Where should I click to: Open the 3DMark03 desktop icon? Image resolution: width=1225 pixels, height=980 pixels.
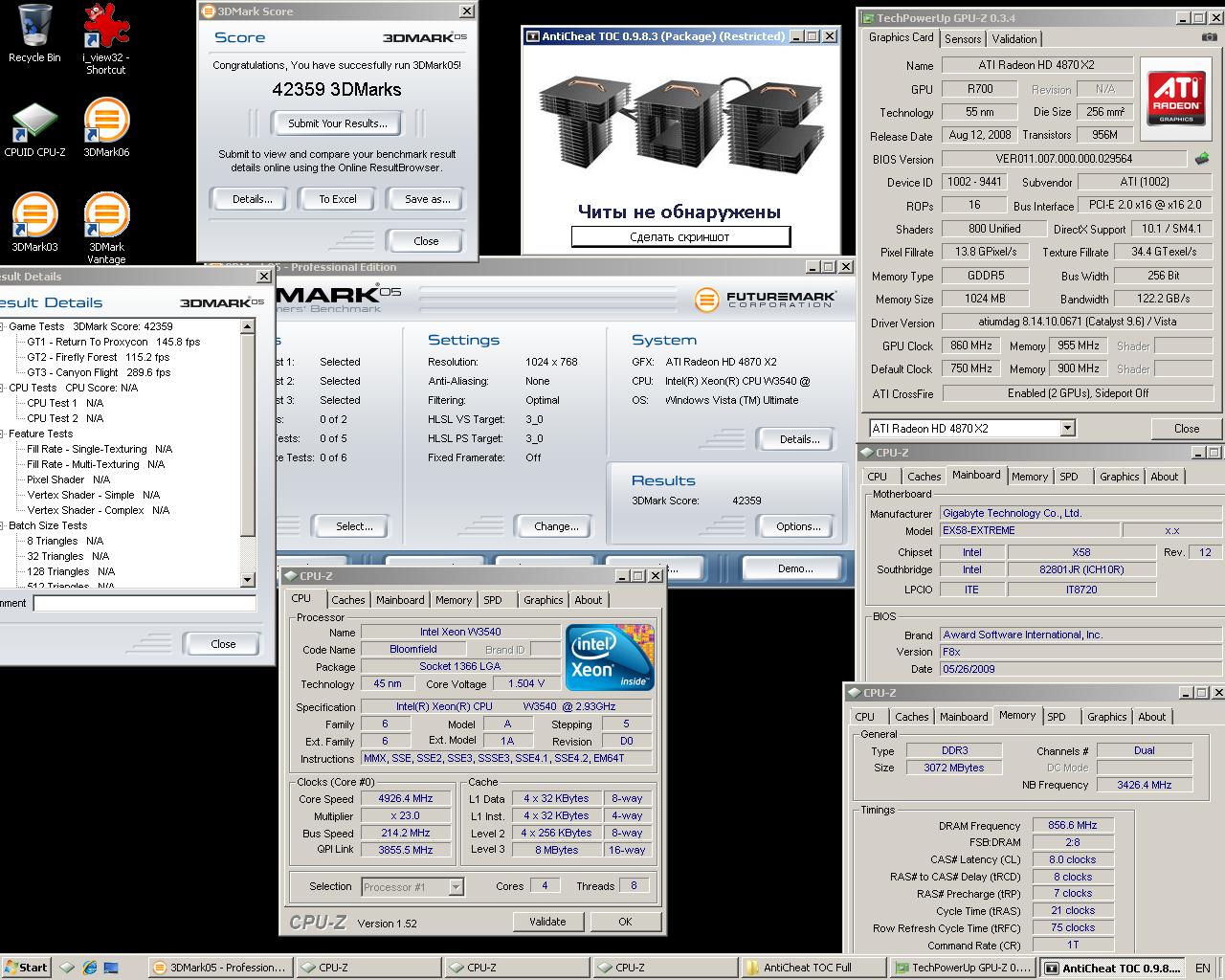point(34,222)
